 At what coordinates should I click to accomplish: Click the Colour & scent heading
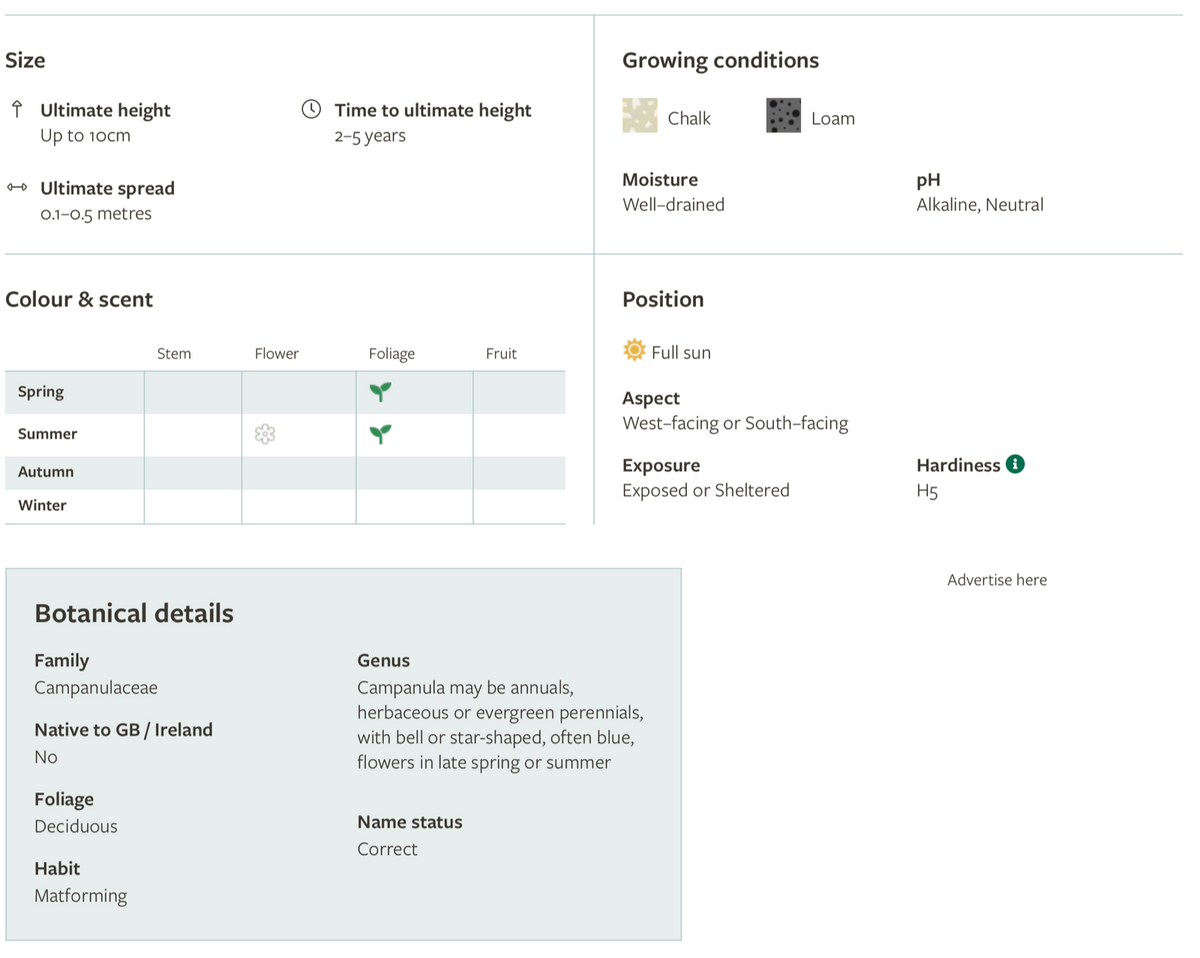coord(79,299)
